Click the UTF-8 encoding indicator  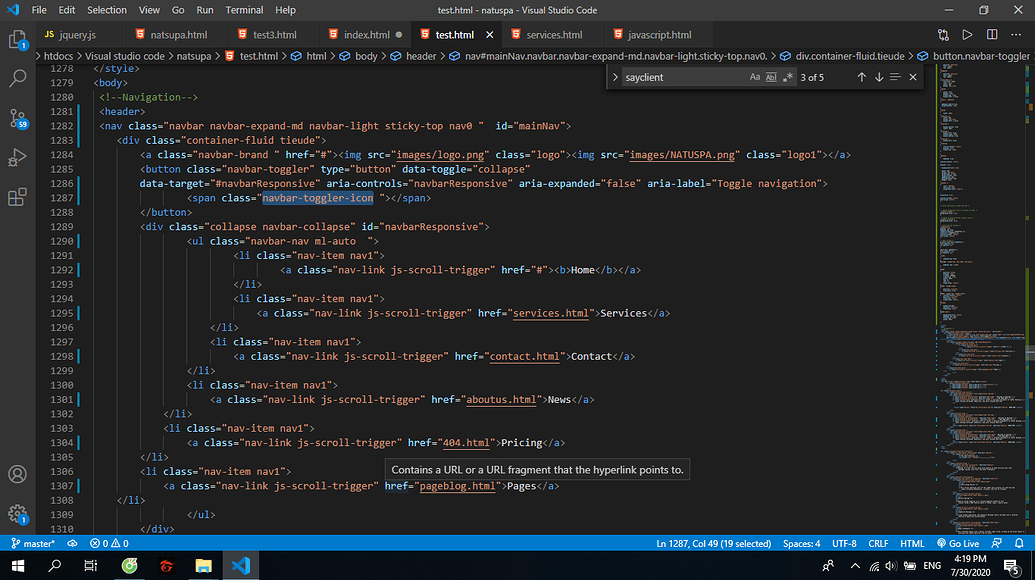(x=844, y=543)
